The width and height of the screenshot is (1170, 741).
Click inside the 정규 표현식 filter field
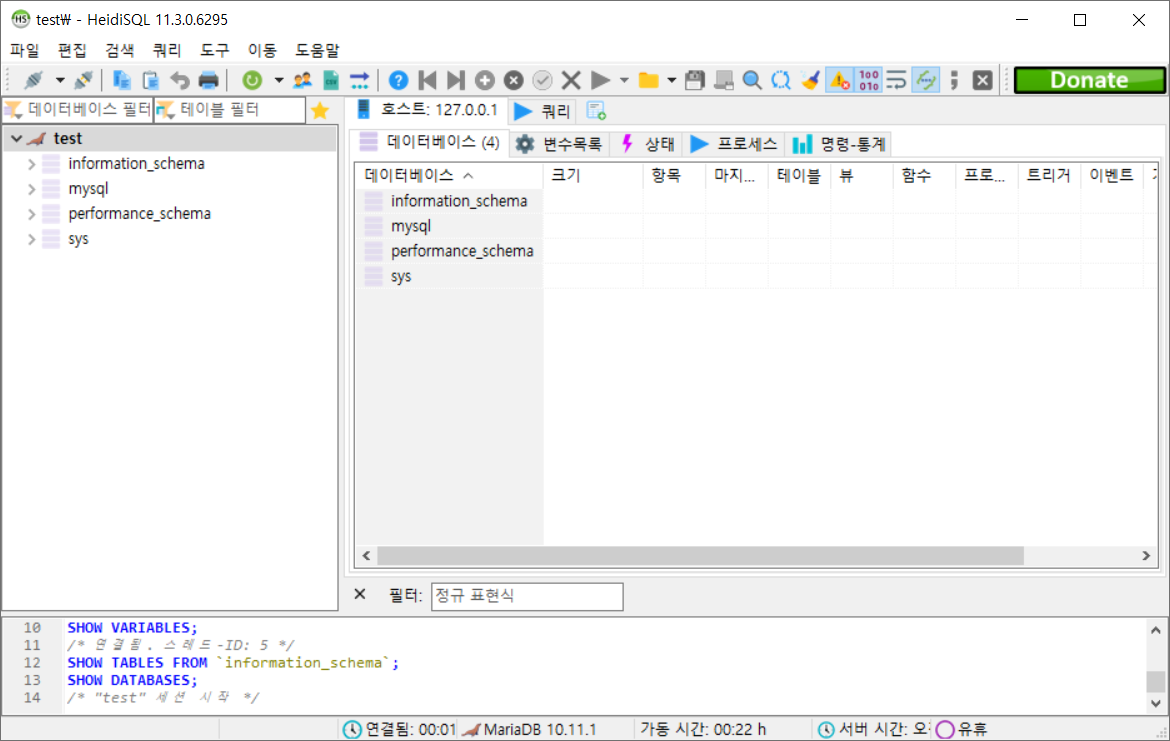(527, 596)
